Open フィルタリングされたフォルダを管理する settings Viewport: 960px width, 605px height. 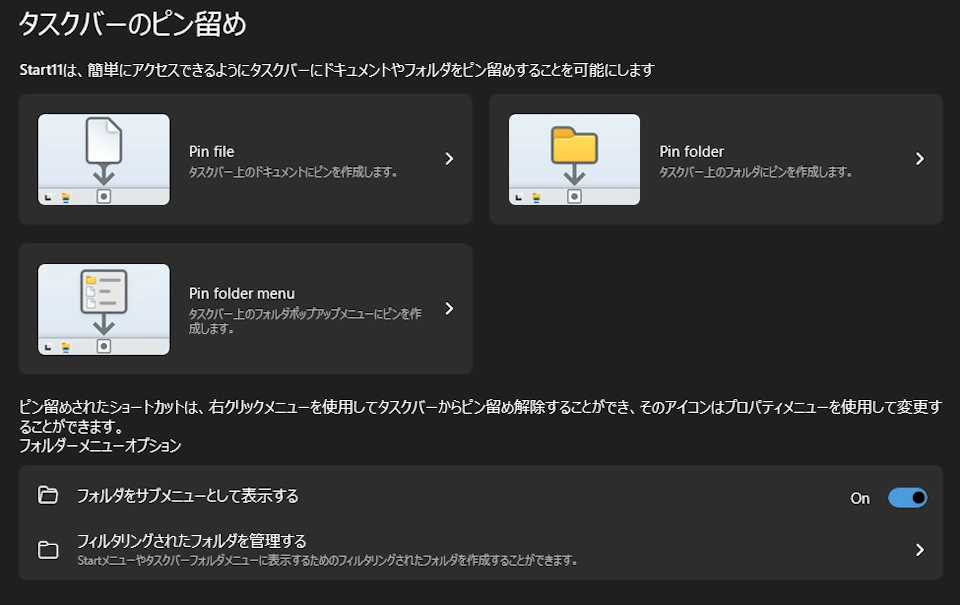[x=481, y=550]
